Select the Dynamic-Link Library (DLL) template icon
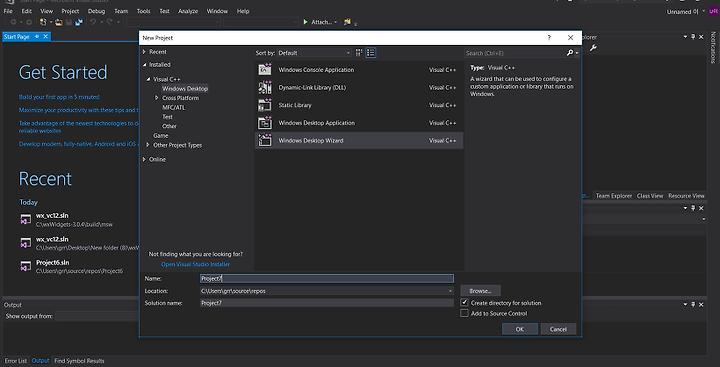Viewport: 720px width, 367px height. [265, 87]
